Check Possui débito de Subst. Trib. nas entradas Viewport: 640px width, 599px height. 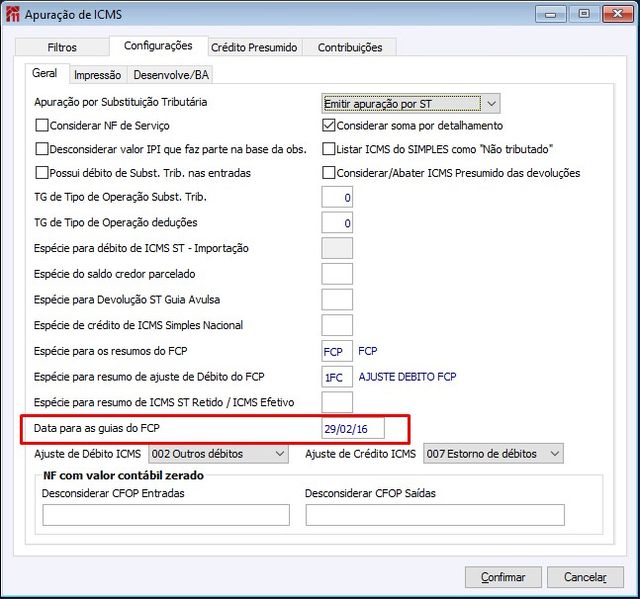(x=42, y=173)
